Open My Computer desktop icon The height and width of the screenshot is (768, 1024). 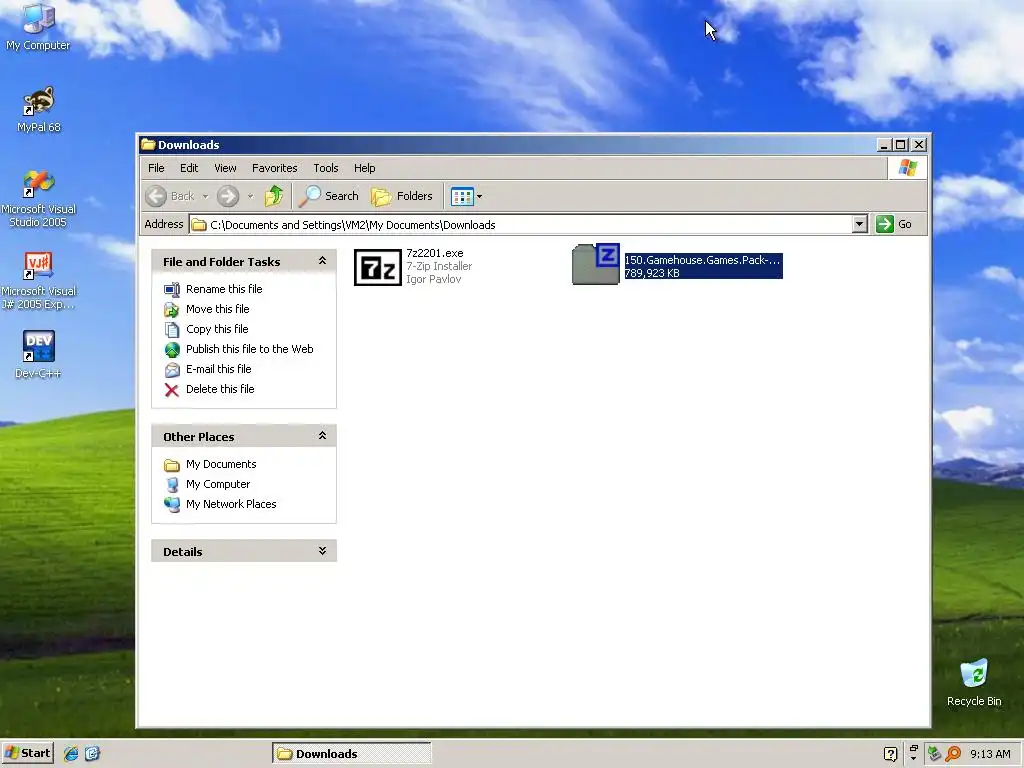(x=38, y=27)
